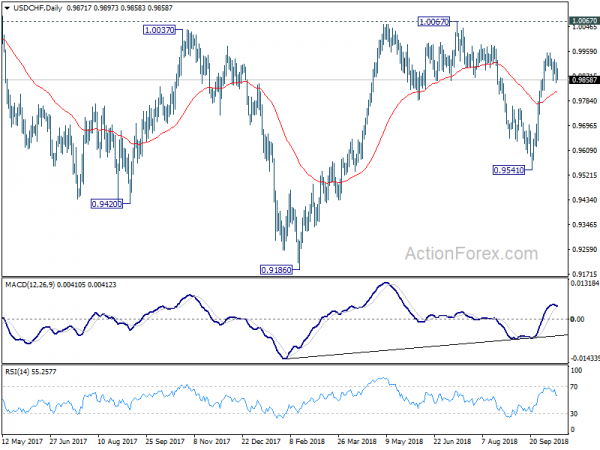Image resolution: width=600 pixels, height=450 pixels.
Task: Click the 8 Nov 2017 date label
Action: [212, 441]
